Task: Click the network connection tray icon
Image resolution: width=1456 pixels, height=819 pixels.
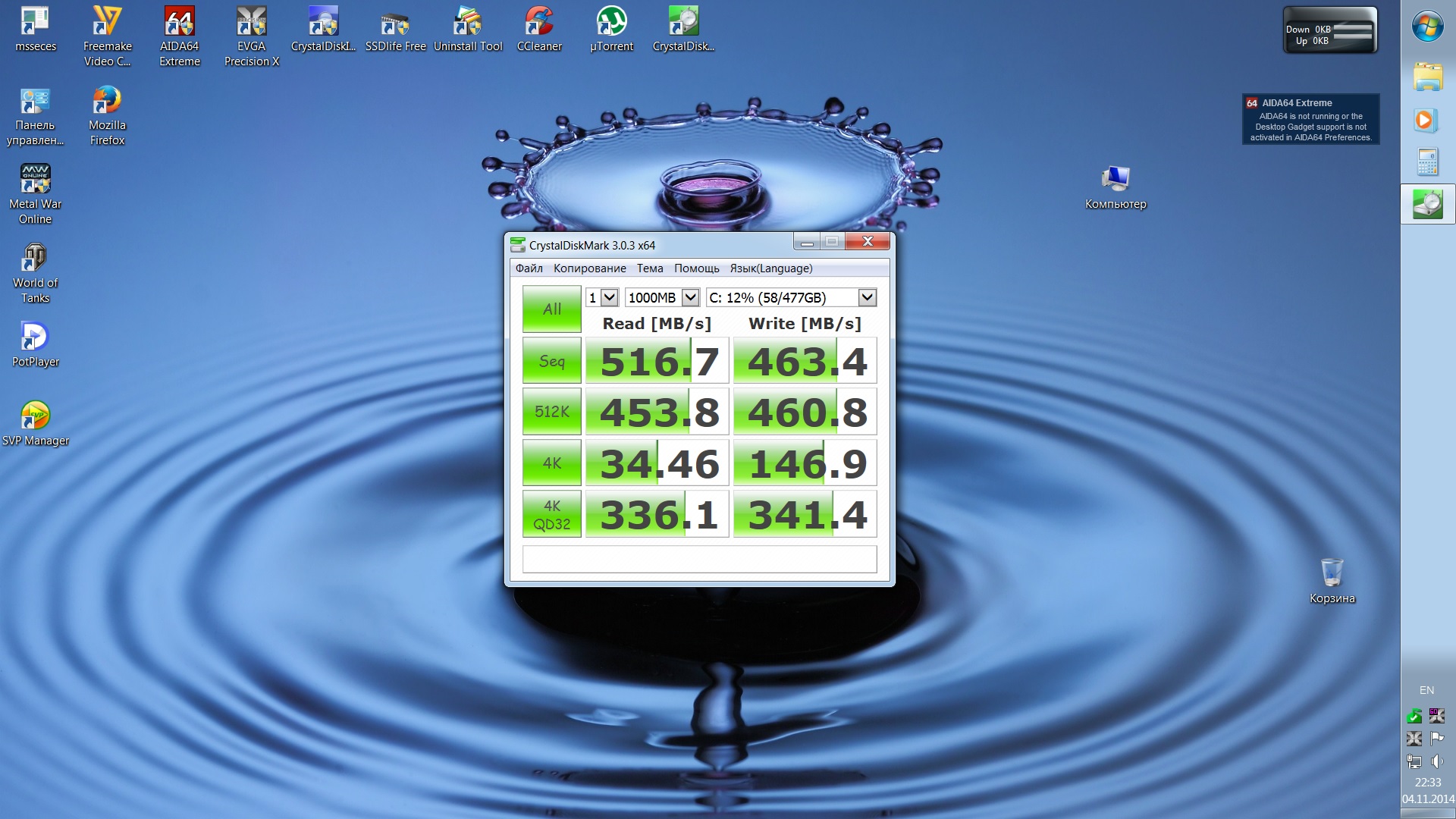Action: (x=1414, y=761)
